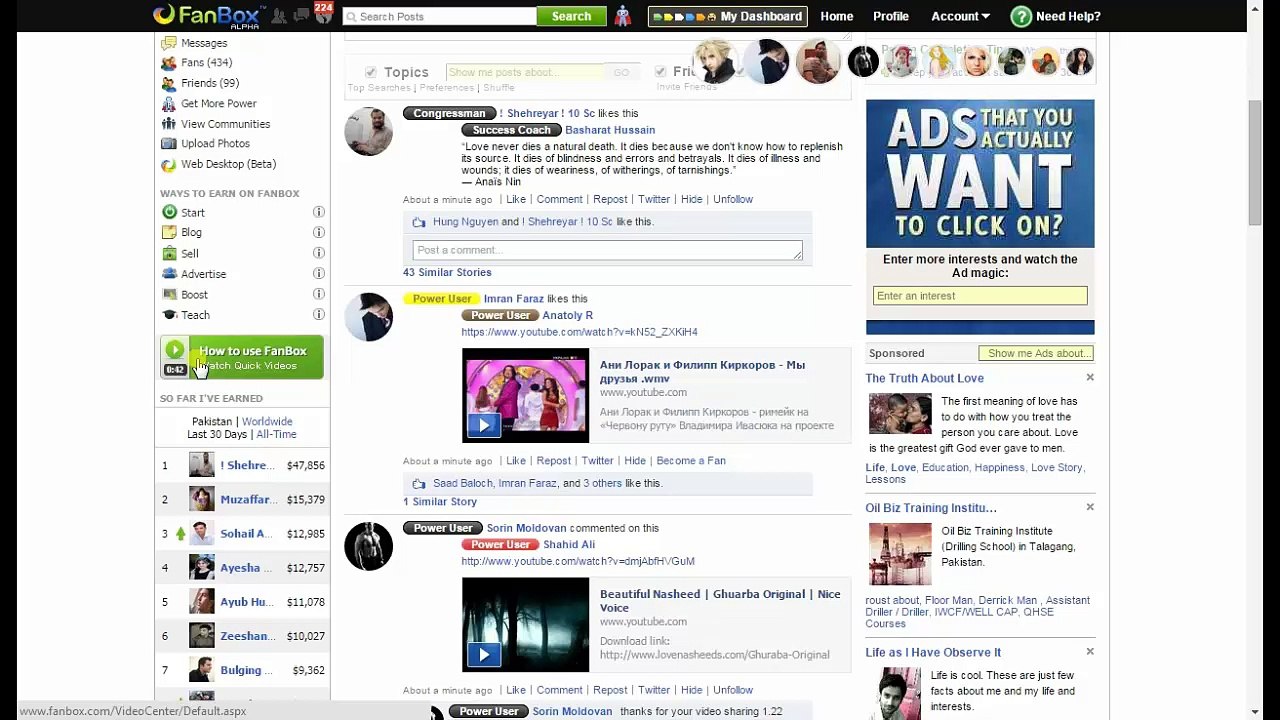Expand the Account dropdown menu

(960, 16)
